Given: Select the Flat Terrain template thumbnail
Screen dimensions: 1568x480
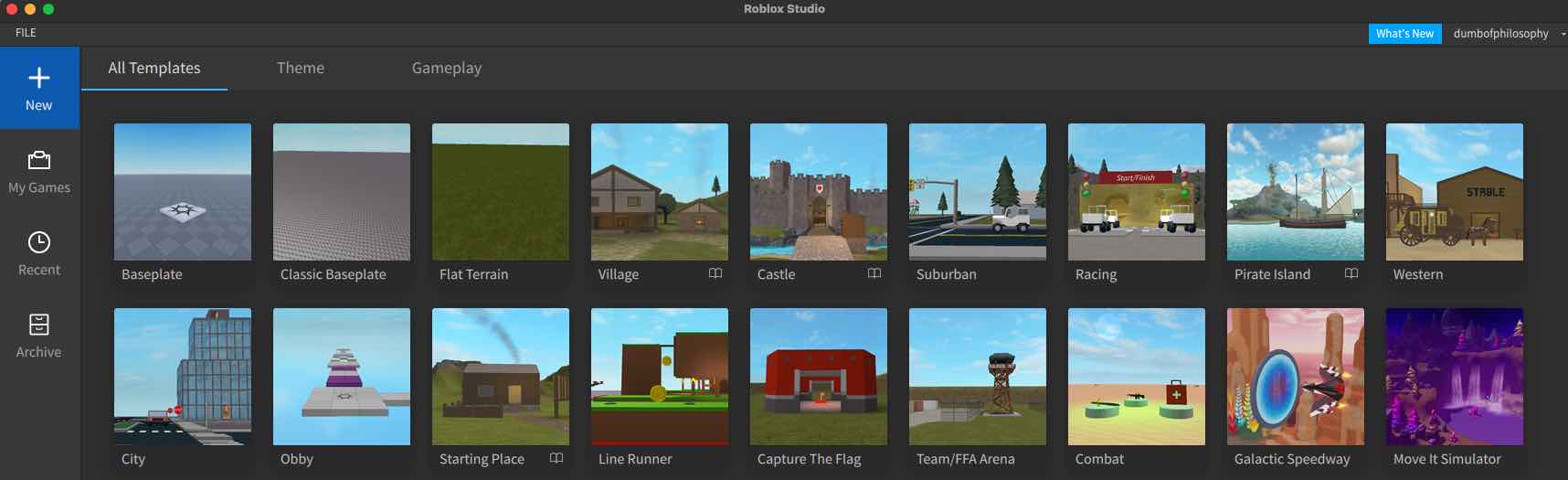Looking at the screenshot, I should click(x=501, y=192).
